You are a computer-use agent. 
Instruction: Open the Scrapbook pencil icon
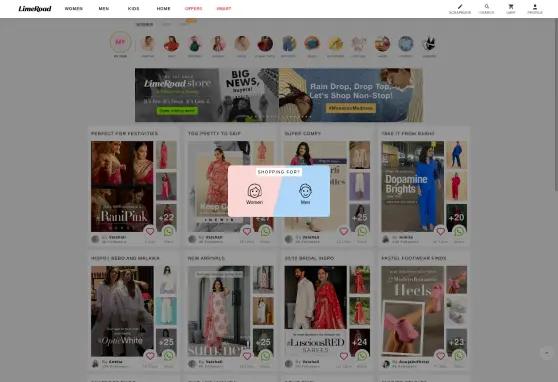tap(460, 9)
